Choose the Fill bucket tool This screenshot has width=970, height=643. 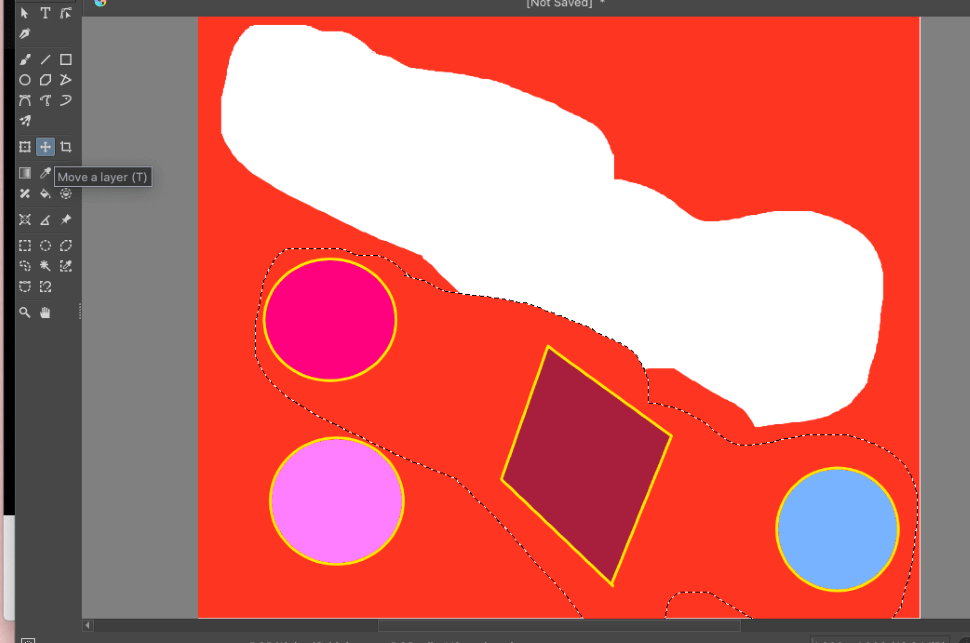click(45, 193)
